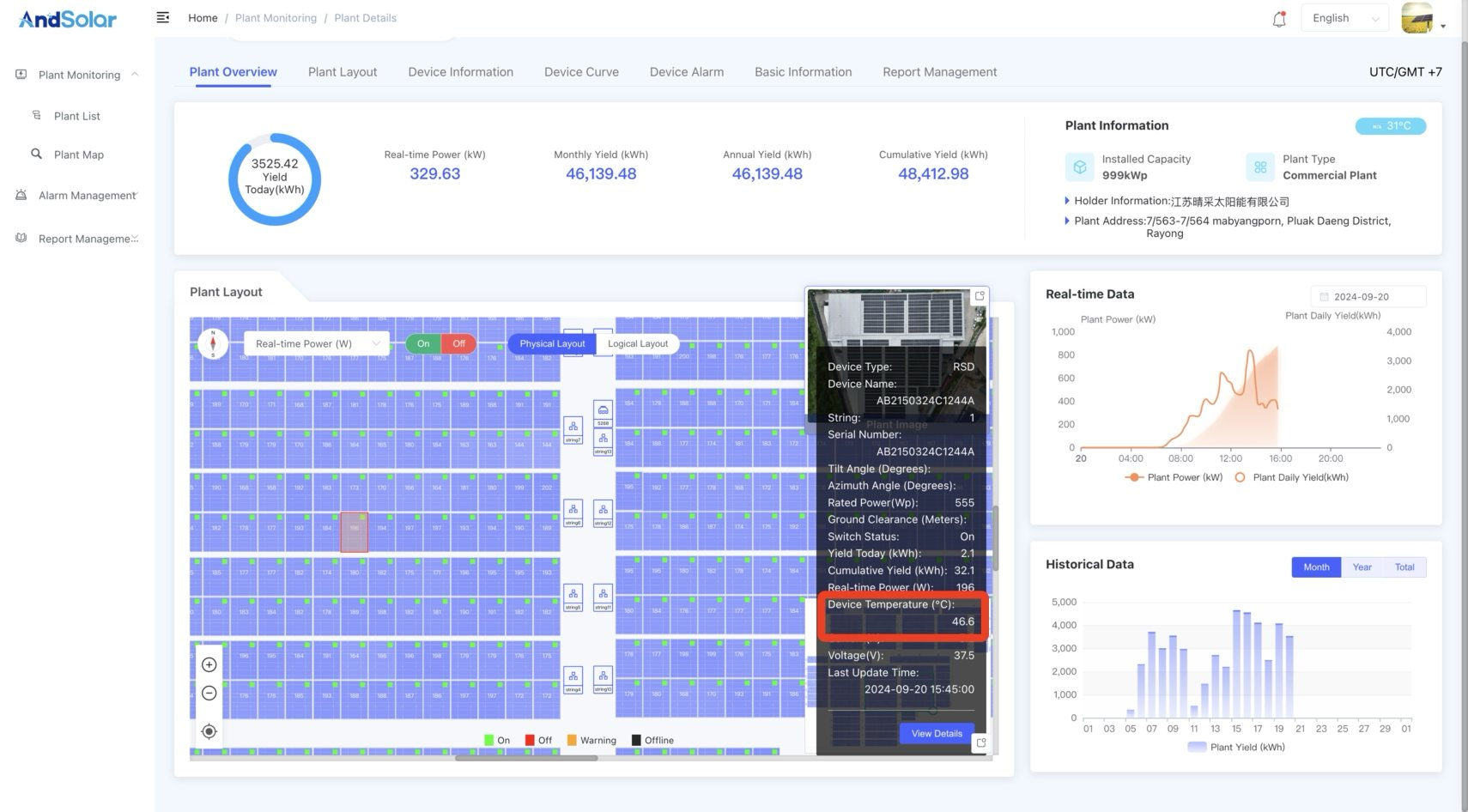
Task: Zoom out on the plant layout
Action: click(x=209, y=693)
